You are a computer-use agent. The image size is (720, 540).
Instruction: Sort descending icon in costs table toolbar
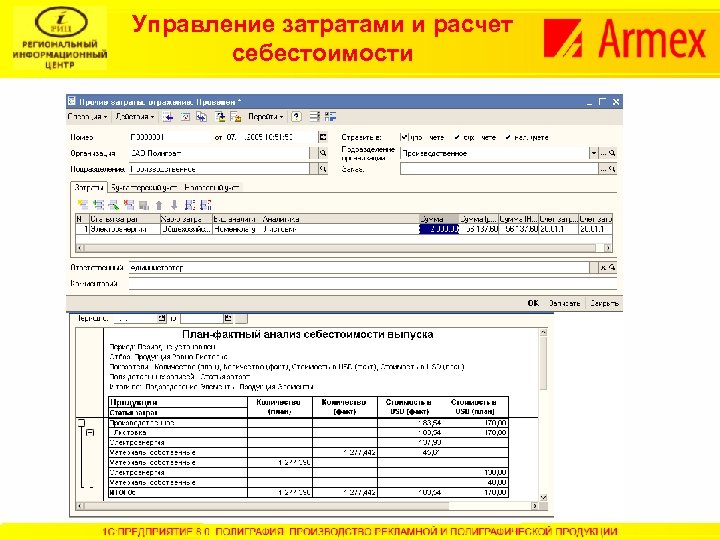[x=206, y=205]
